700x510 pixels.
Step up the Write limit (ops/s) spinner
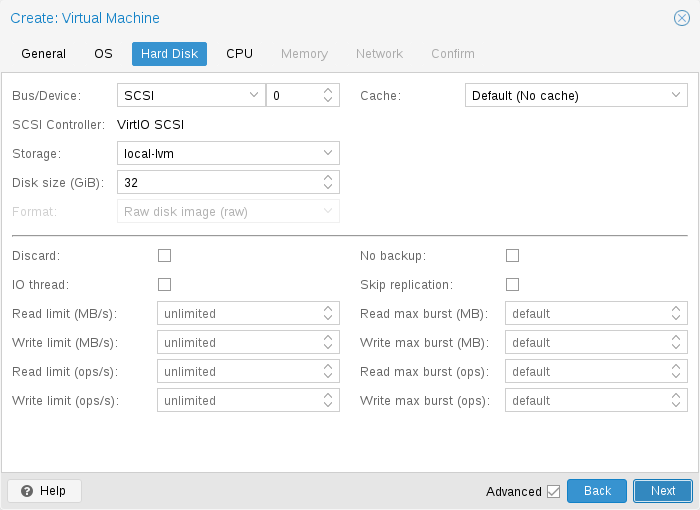(x=328, y=396)
